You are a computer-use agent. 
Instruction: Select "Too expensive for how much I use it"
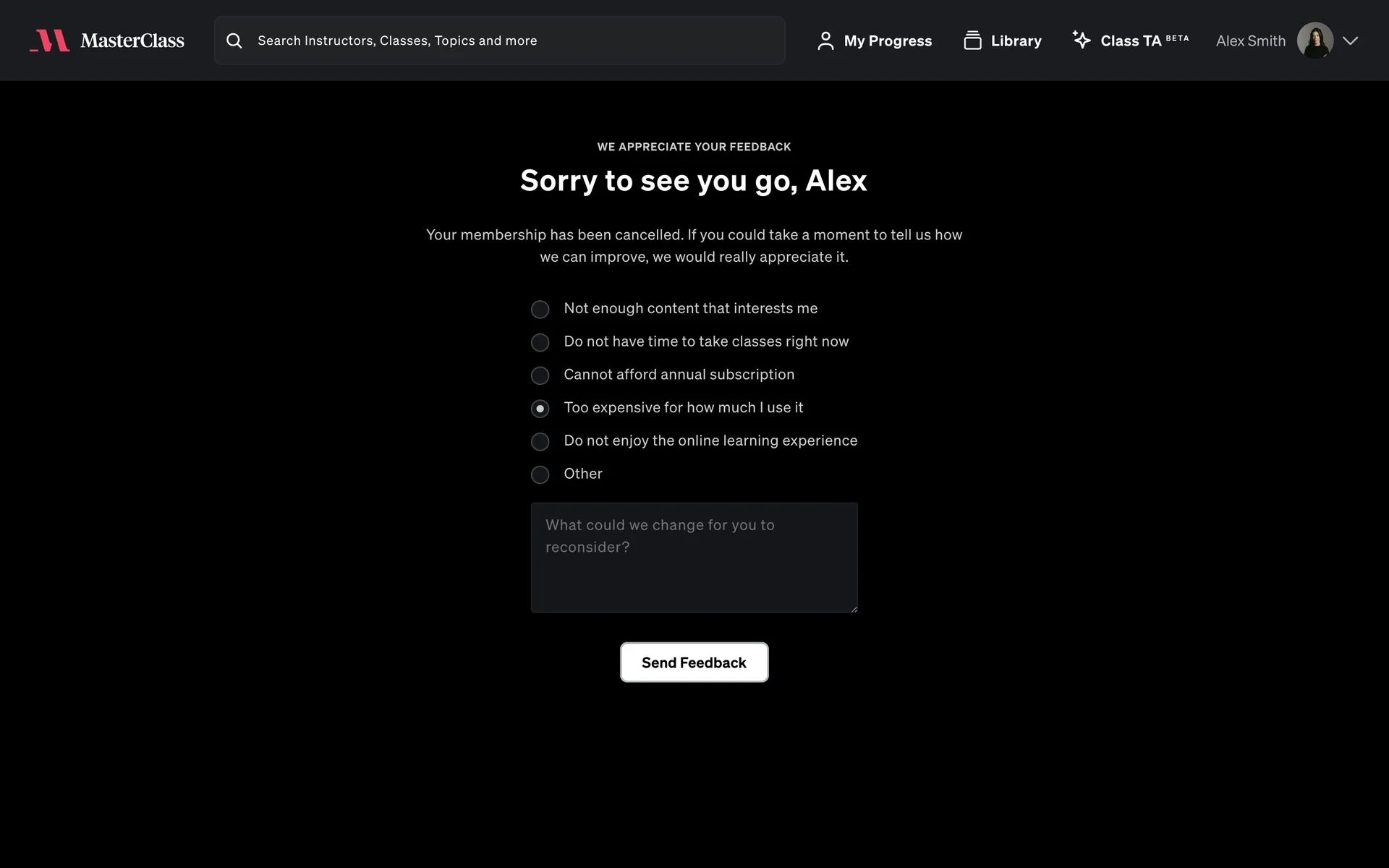[x=540, y=409]
